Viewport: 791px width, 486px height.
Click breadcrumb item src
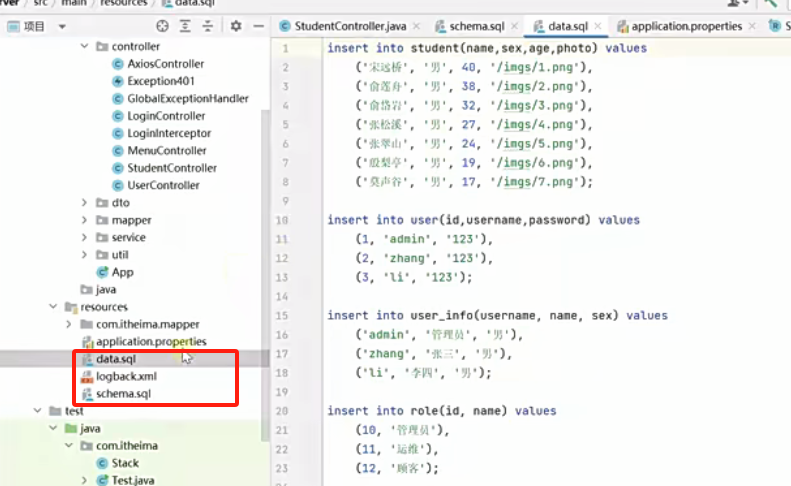point(40,3)
